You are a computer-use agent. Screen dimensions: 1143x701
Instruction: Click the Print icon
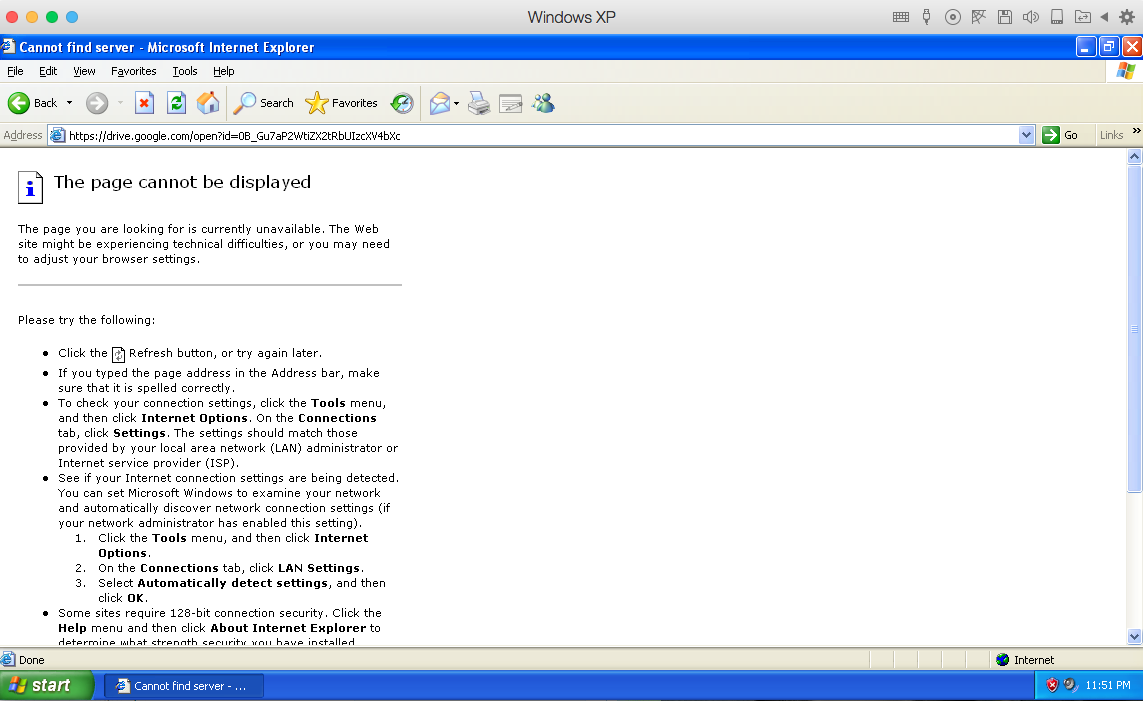point(479,103)
